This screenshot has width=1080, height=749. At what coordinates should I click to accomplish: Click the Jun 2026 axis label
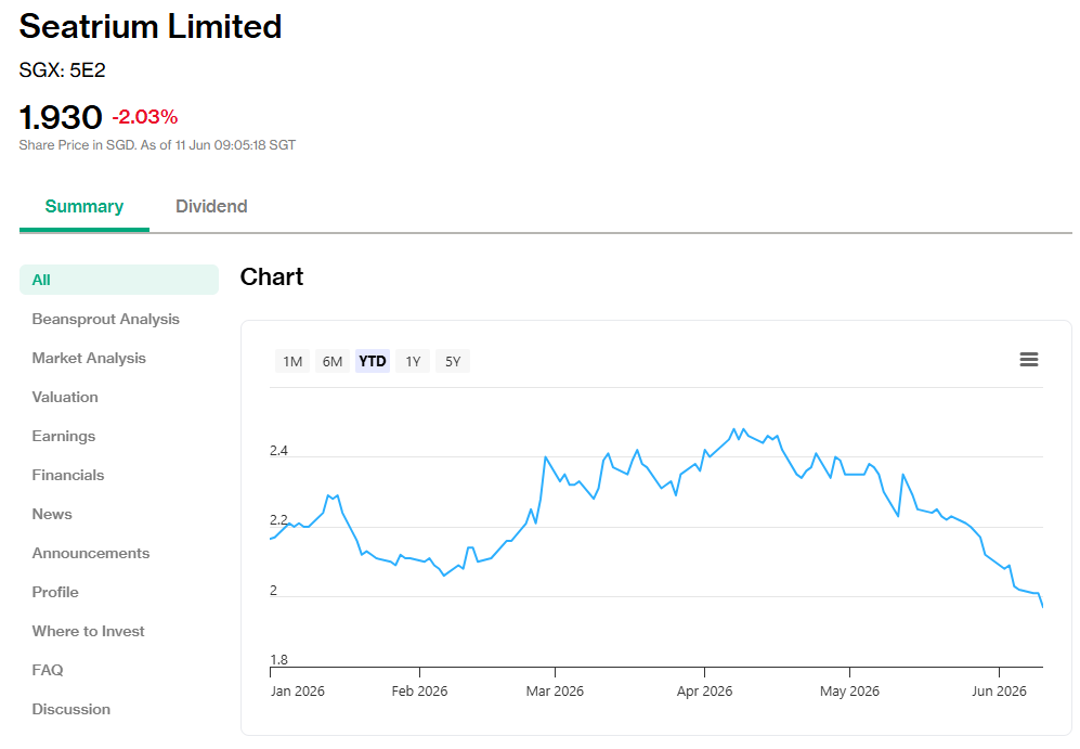click(x=999, y=691)
